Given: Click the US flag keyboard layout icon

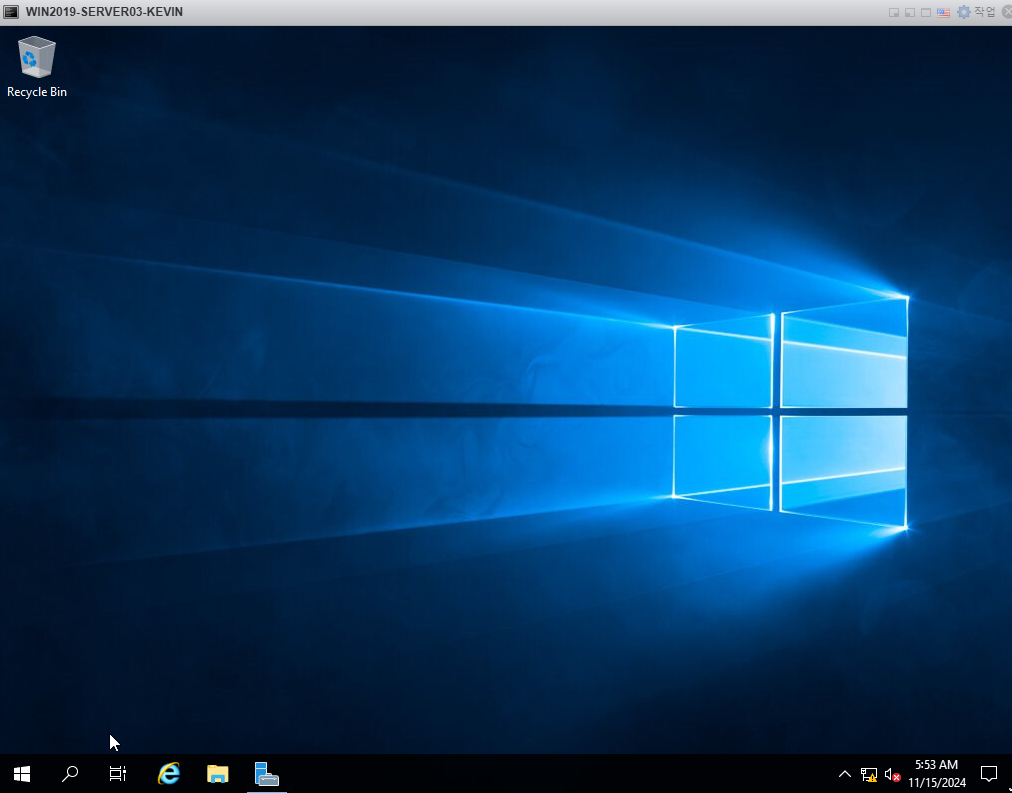Looking at the screenshot, I should [x=943, y=12].
